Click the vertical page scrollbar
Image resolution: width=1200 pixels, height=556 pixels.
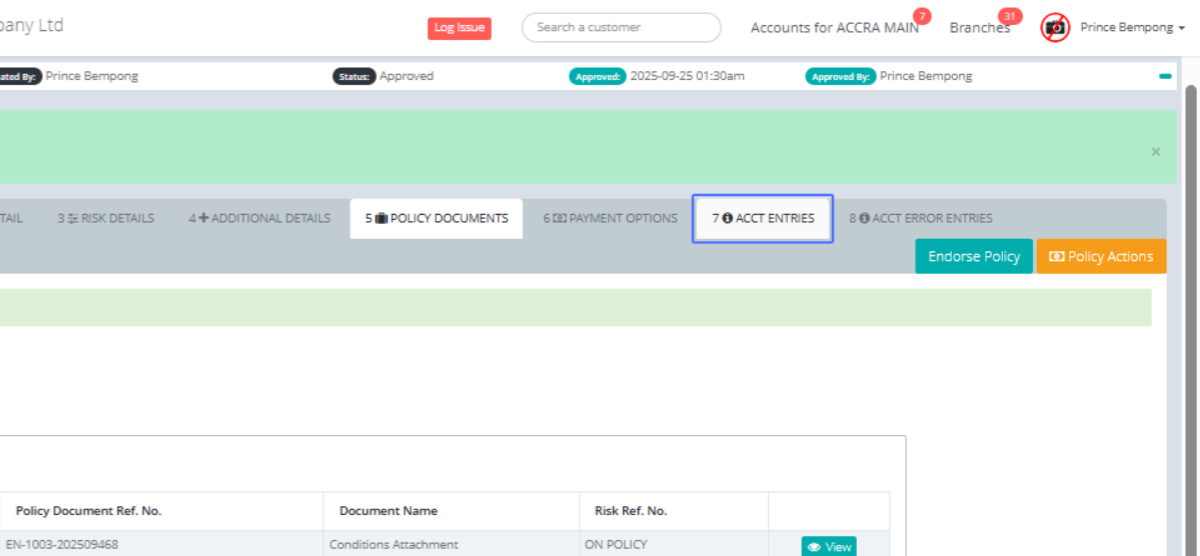pos(1190,300)
